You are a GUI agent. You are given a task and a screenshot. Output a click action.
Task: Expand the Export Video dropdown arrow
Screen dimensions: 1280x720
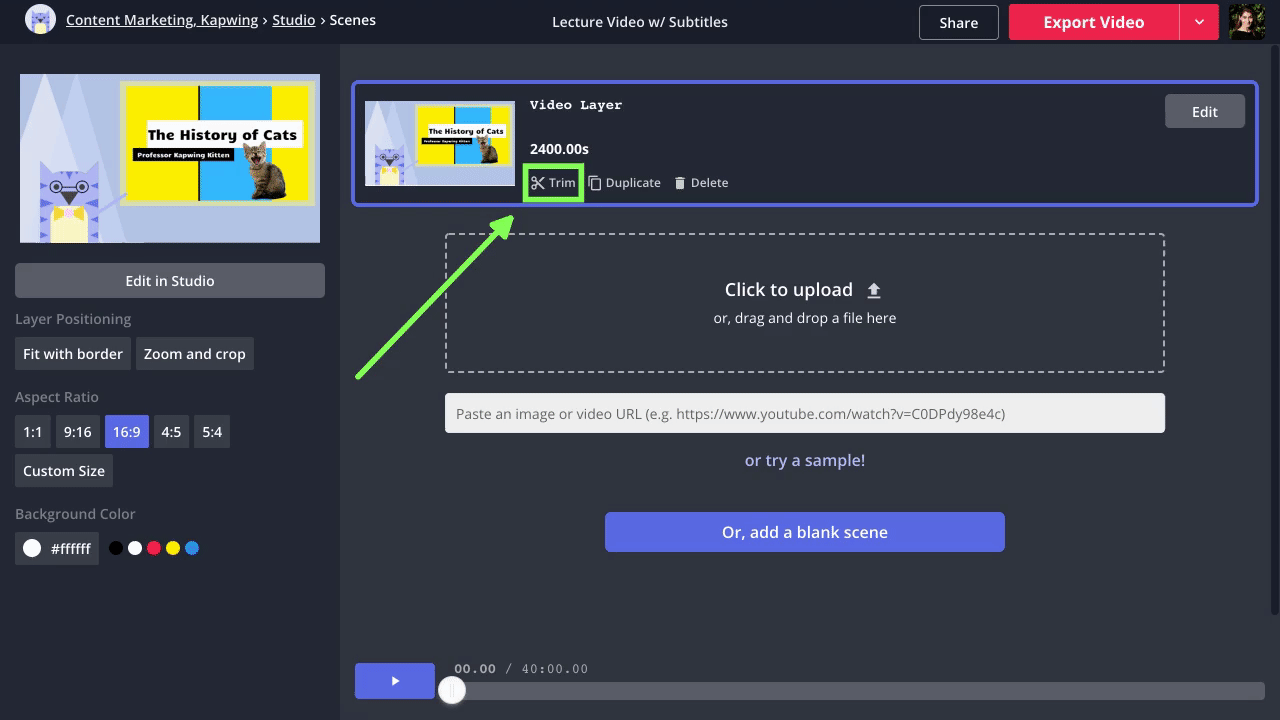[x=1198, y=22]
